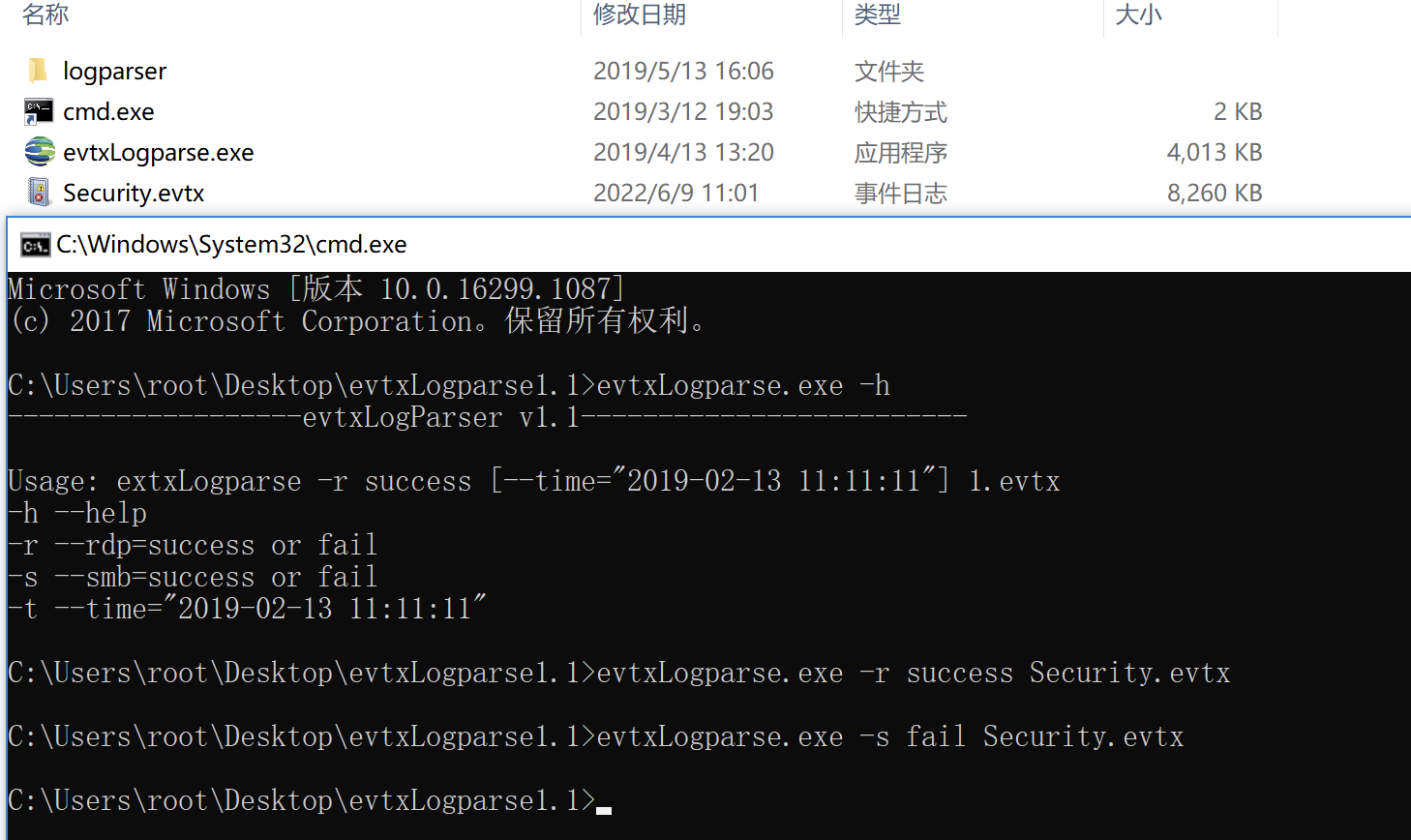The image size is (1411, 840).
Task: Select the logparser folder name
Action: point(114,71)
